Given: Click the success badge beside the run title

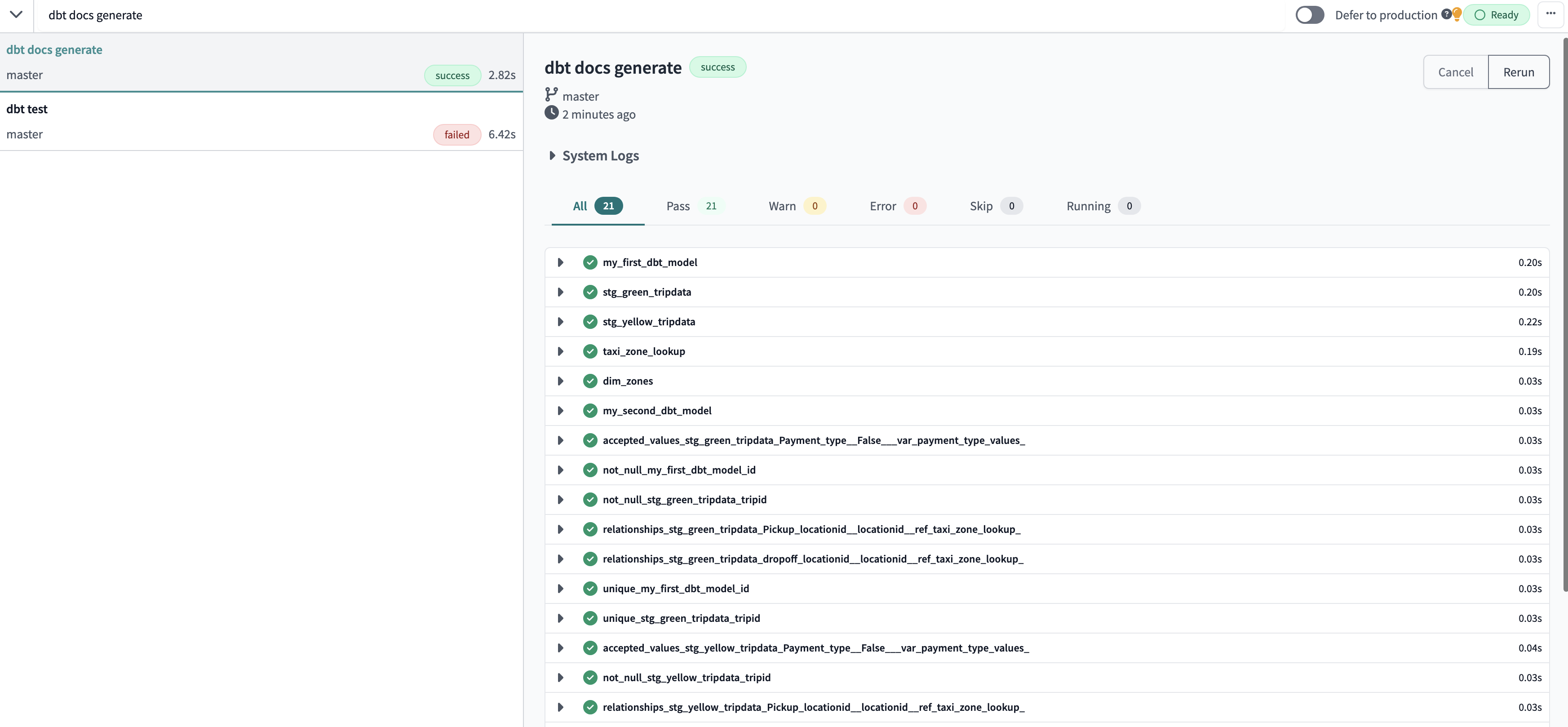Looking at the screenshot, I should point(717,67).
